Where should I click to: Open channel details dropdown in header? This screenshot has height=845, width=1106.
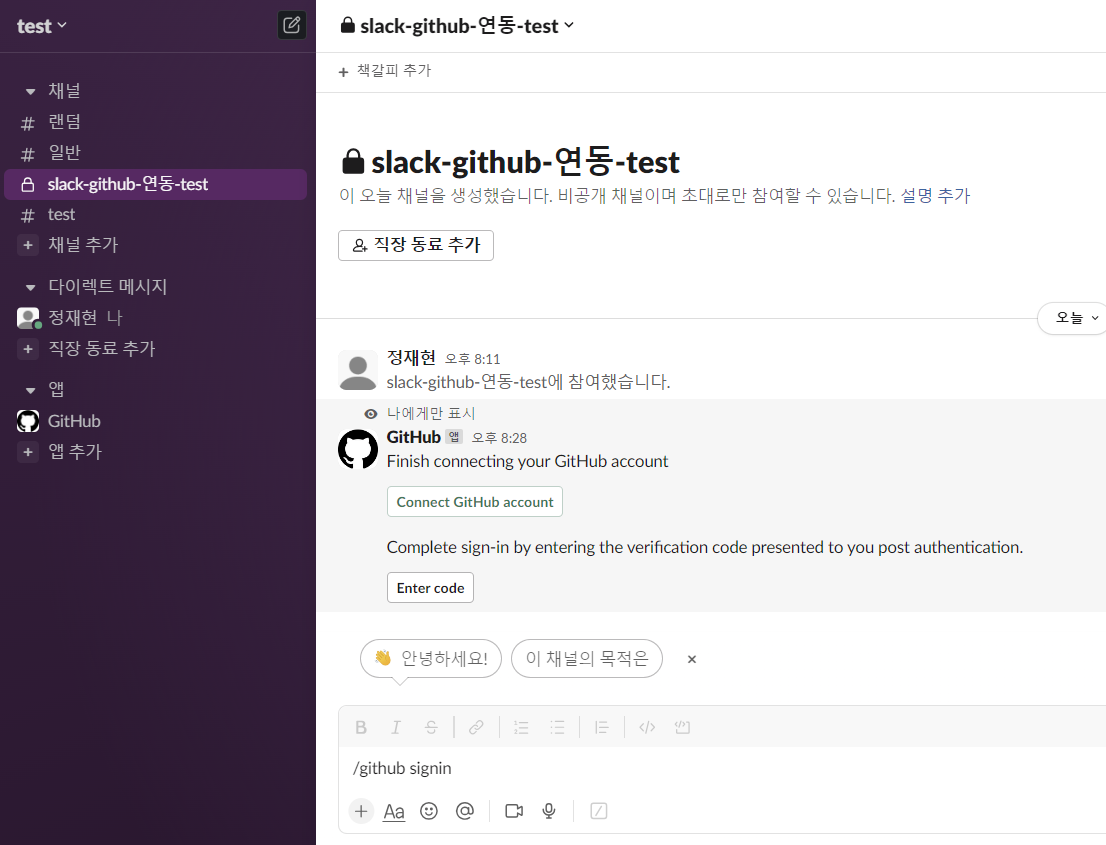[458, 25]
